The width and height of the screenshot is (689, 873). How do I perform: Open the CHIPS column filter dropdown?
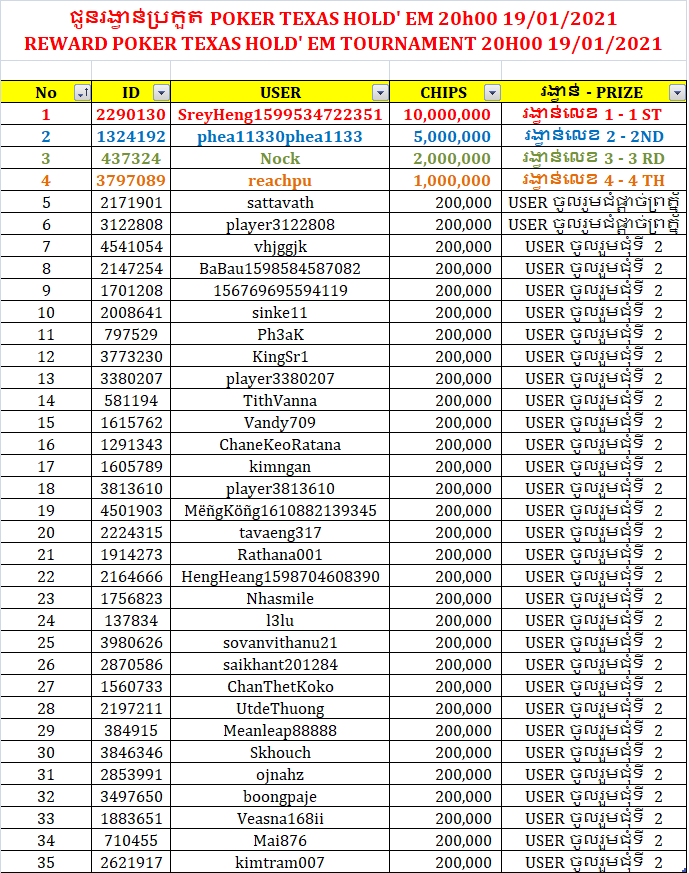pyautogui.click(x=493, y=92)
